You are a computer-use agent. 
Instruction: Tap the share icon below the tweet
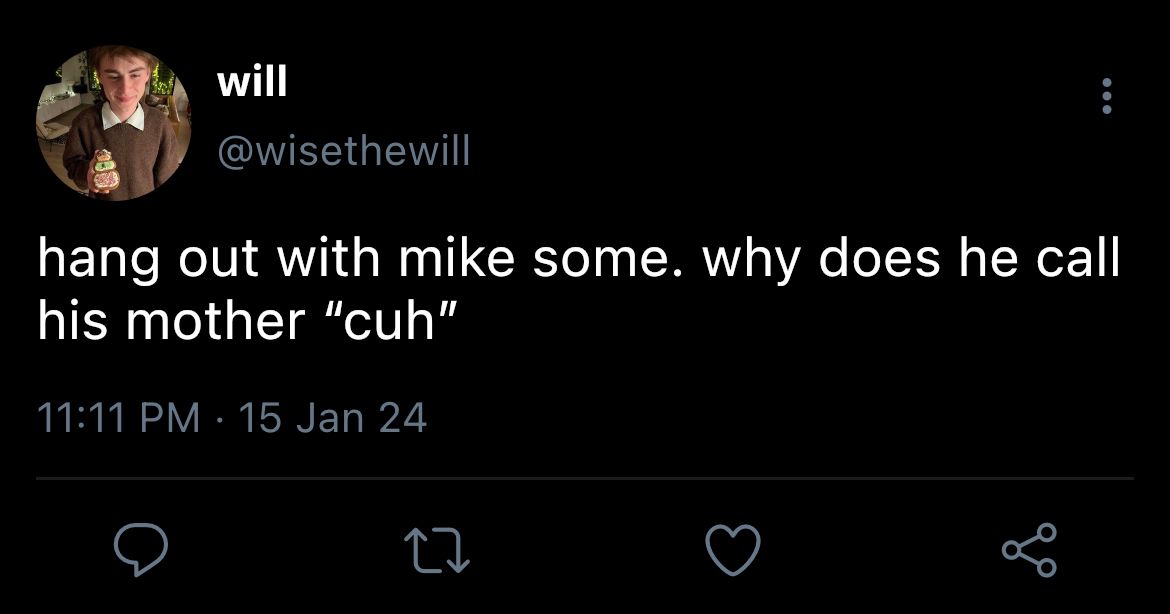point(1030,550)
